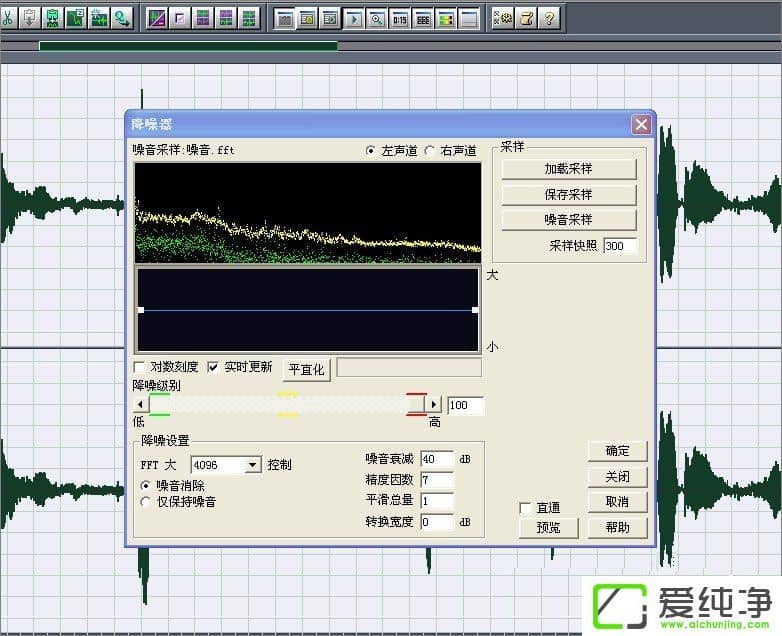Image resolution: width=782 pixels, height=636 pixels.
Task: Click the 噪音衰减 value field
Action: (437, 459)
